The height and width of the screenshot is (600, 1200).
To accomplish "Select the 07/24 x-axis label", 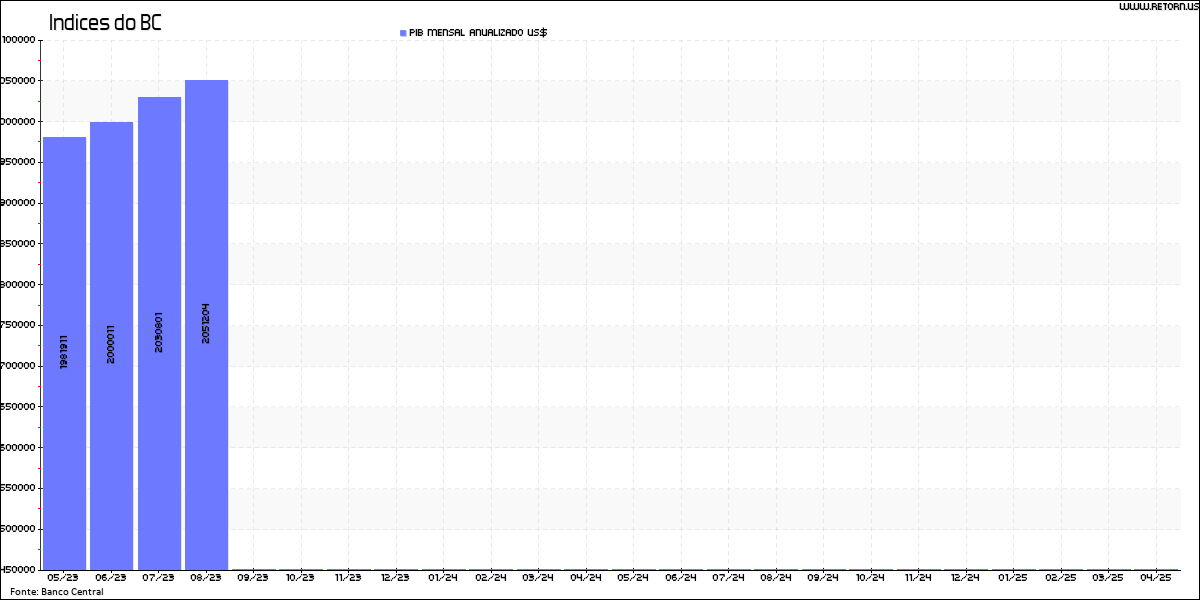I will tap(728, 577).
